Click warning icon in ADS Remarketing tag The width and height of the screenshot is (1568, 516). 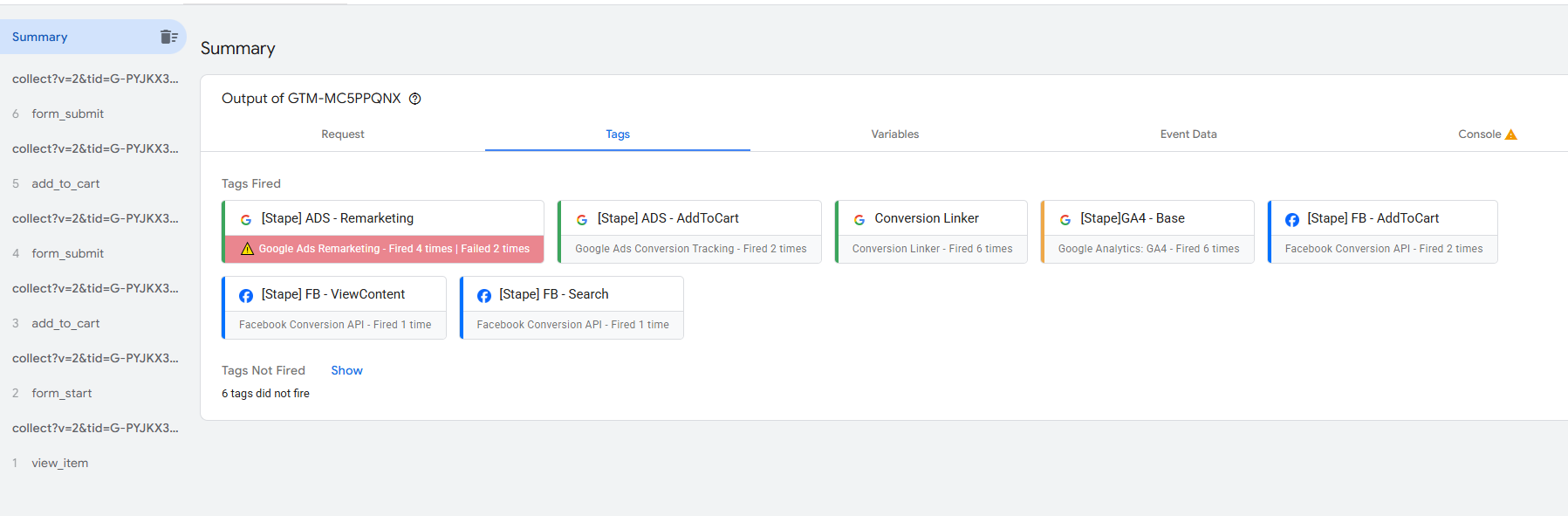247,249
